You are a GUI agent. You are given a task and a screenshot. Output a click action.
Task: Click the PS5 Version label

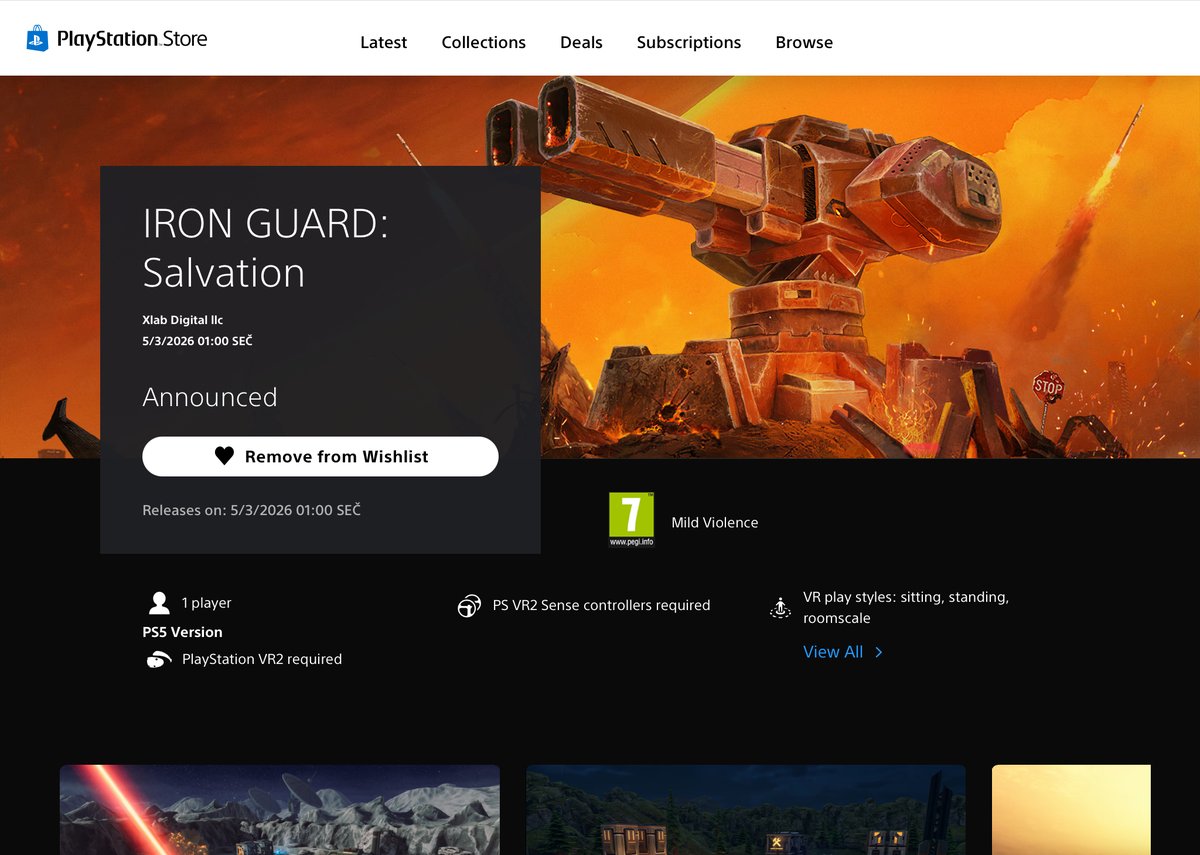182,632
